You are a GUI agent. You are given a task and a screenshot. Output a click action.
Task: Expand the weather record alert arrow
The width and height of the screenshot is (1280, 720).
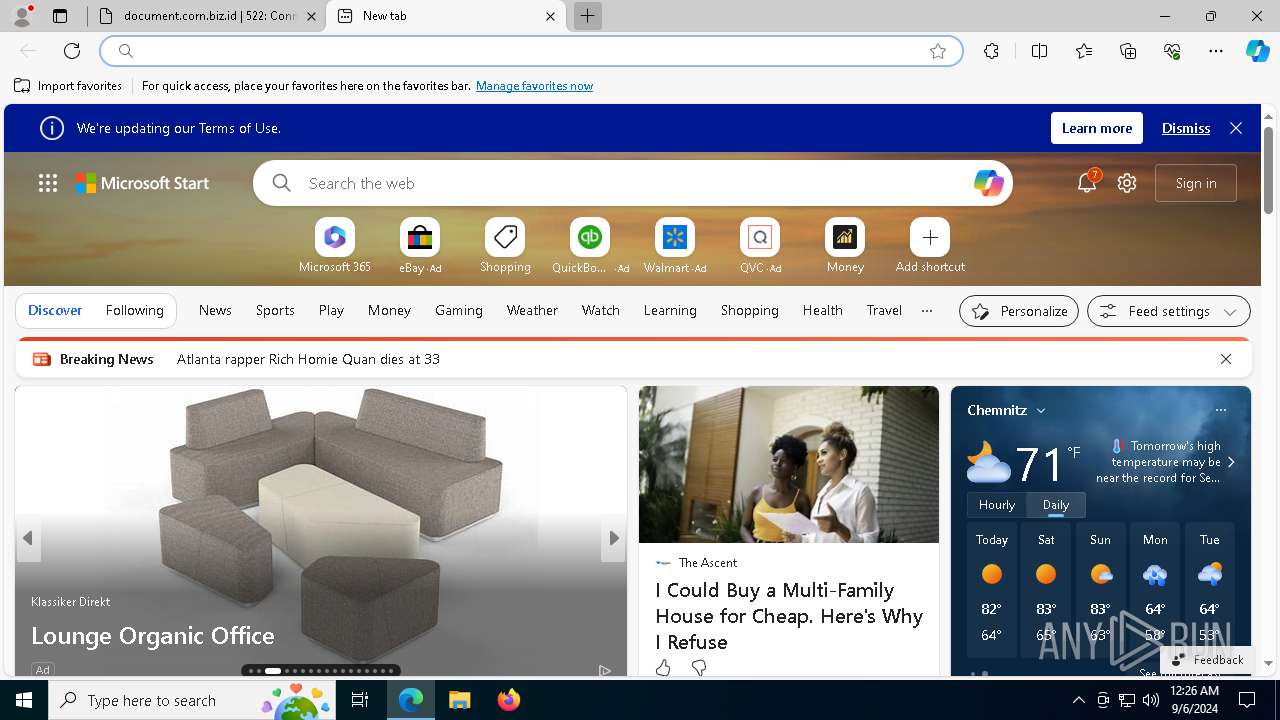coord(1231,462)
